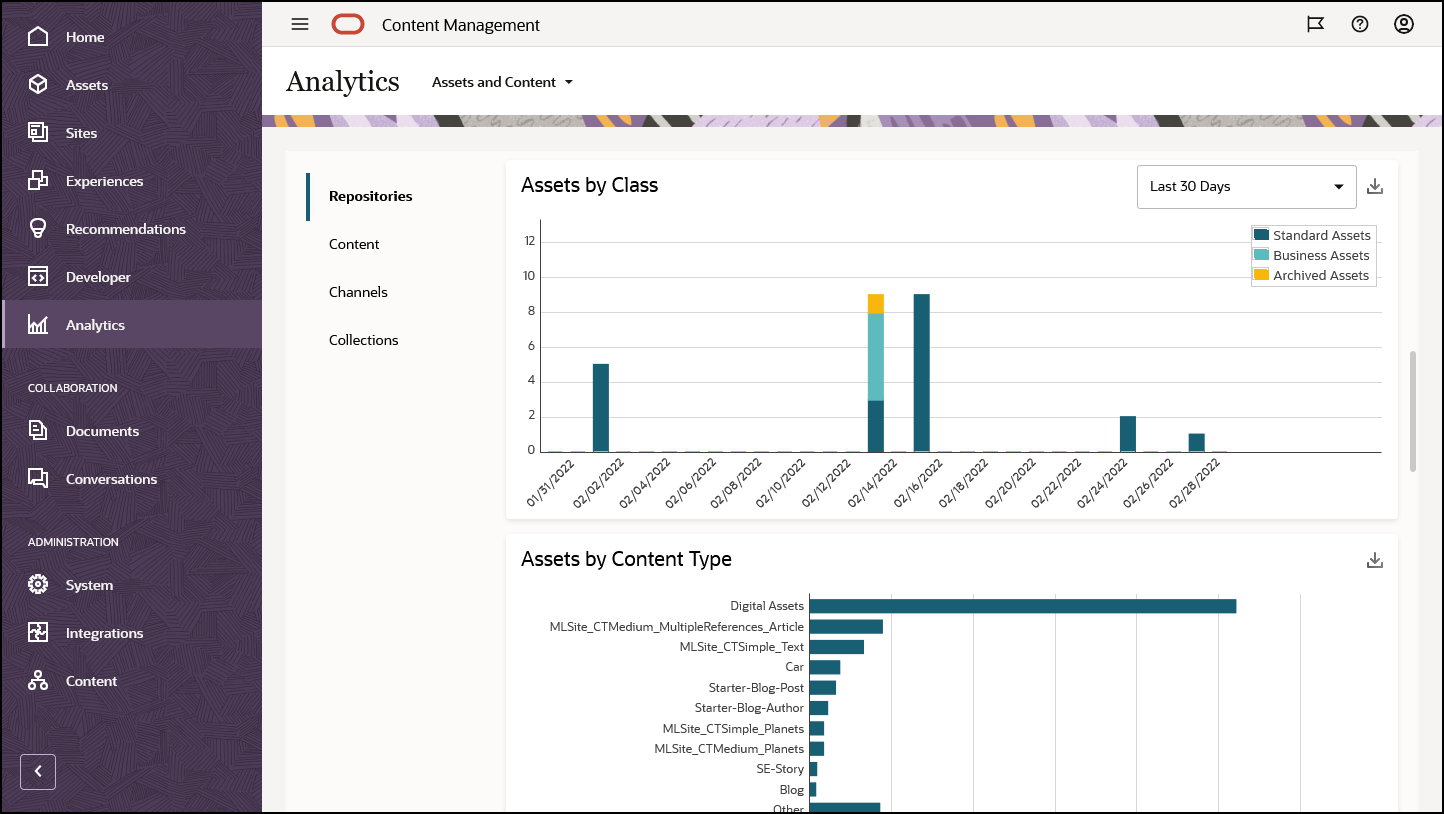Screen dimensions: 1444x814
Task: Collapse the sidebar with the chevron button
Action: coord(38,771)
